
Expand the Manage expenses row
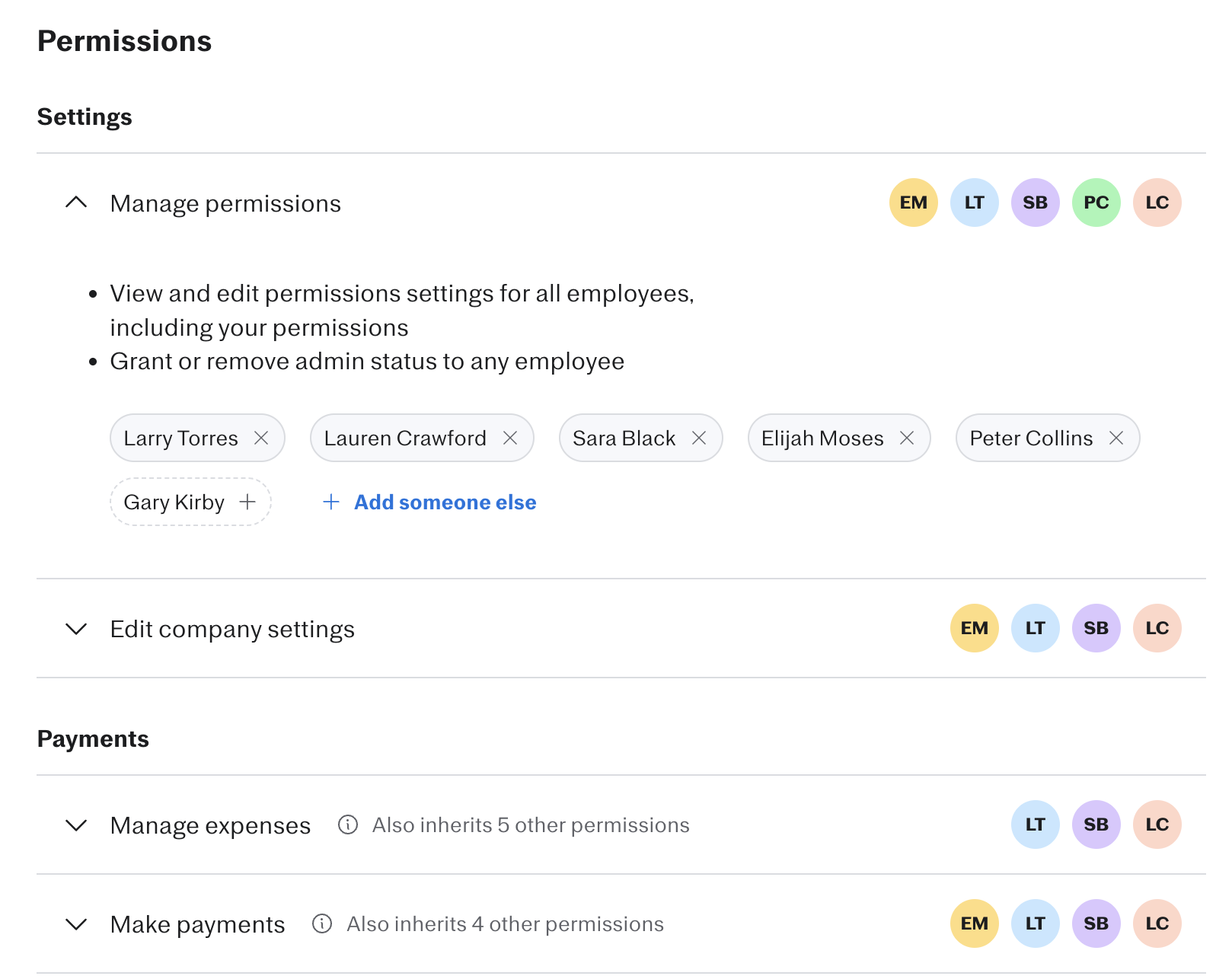pos(76,825)
